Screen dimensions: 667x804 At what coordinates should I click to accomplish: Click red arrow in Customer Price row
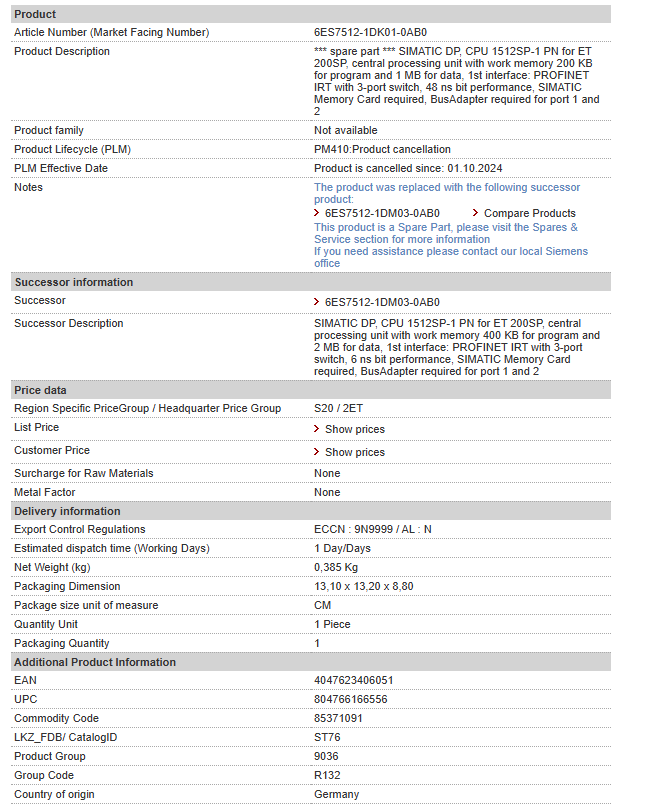pyautogui.click(x=318, y=452)
